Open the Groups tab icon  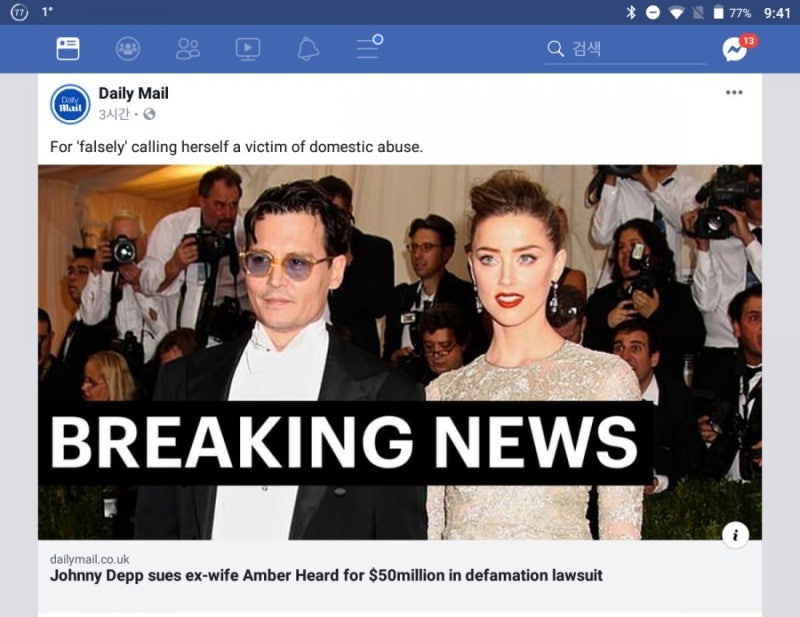tap(128, 49)
